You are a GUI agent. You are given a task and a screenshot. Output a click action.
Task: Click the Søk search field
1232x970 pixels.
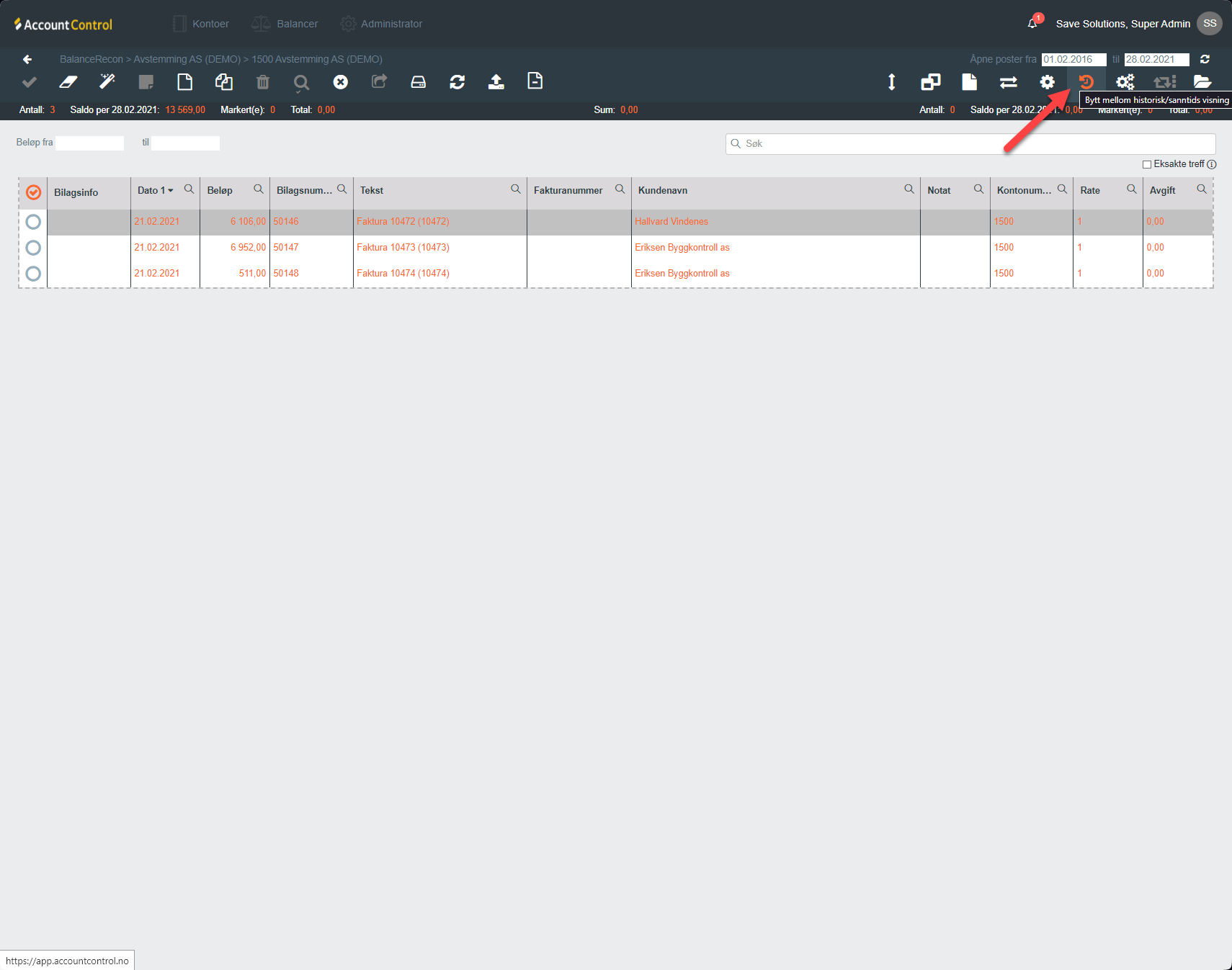pos(973,144)
